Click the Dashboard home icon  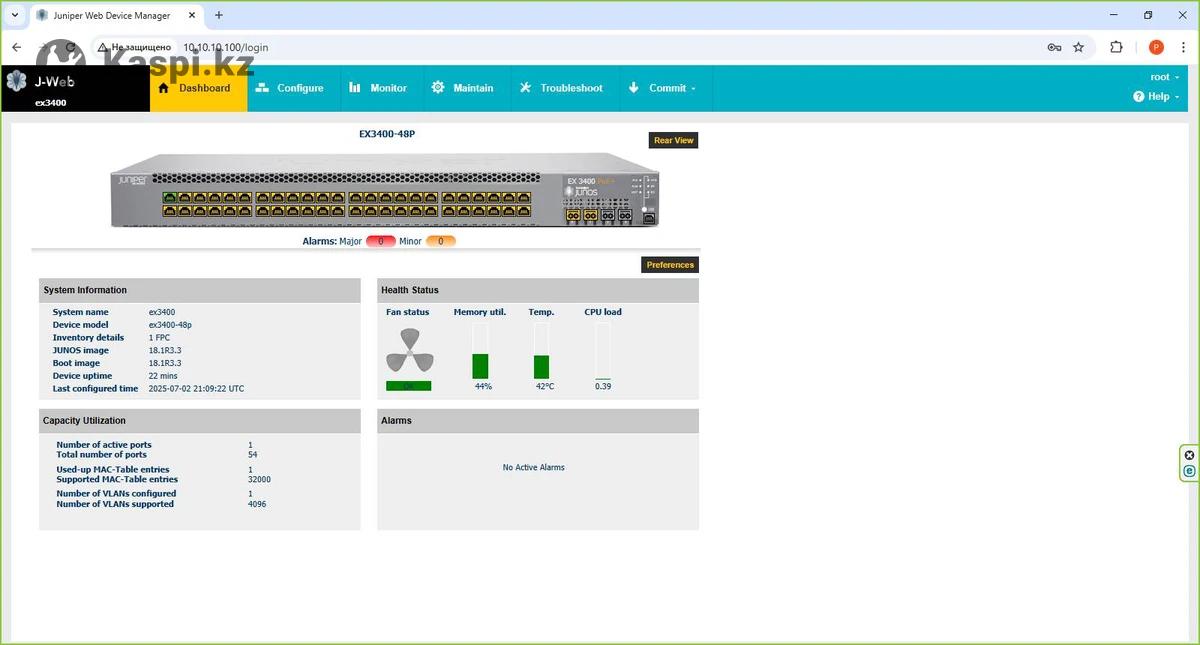click(x=164, y=88)
